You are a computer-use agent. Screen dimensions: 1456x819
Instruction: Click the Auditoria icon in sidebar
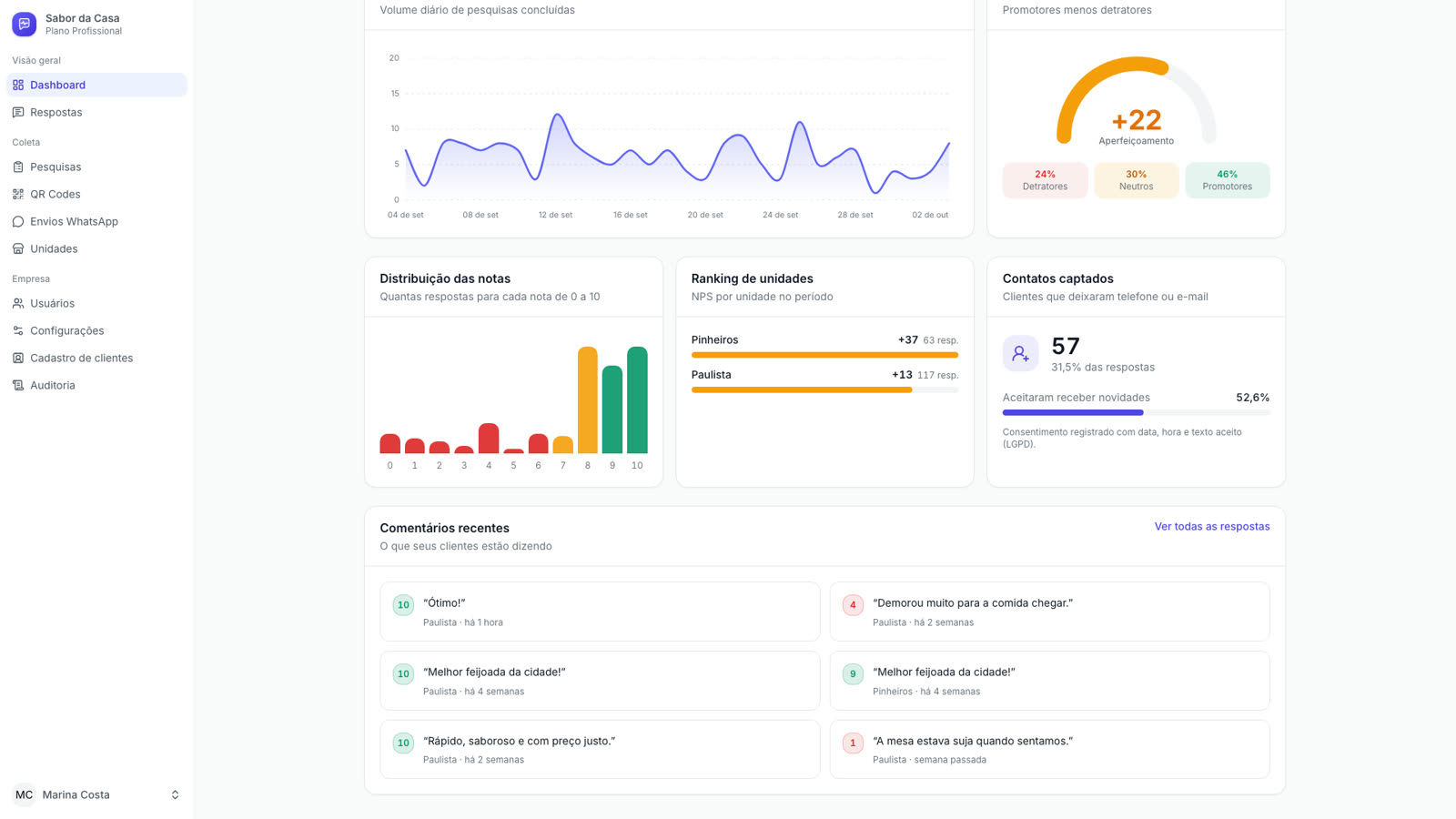(x=18, y=385)
